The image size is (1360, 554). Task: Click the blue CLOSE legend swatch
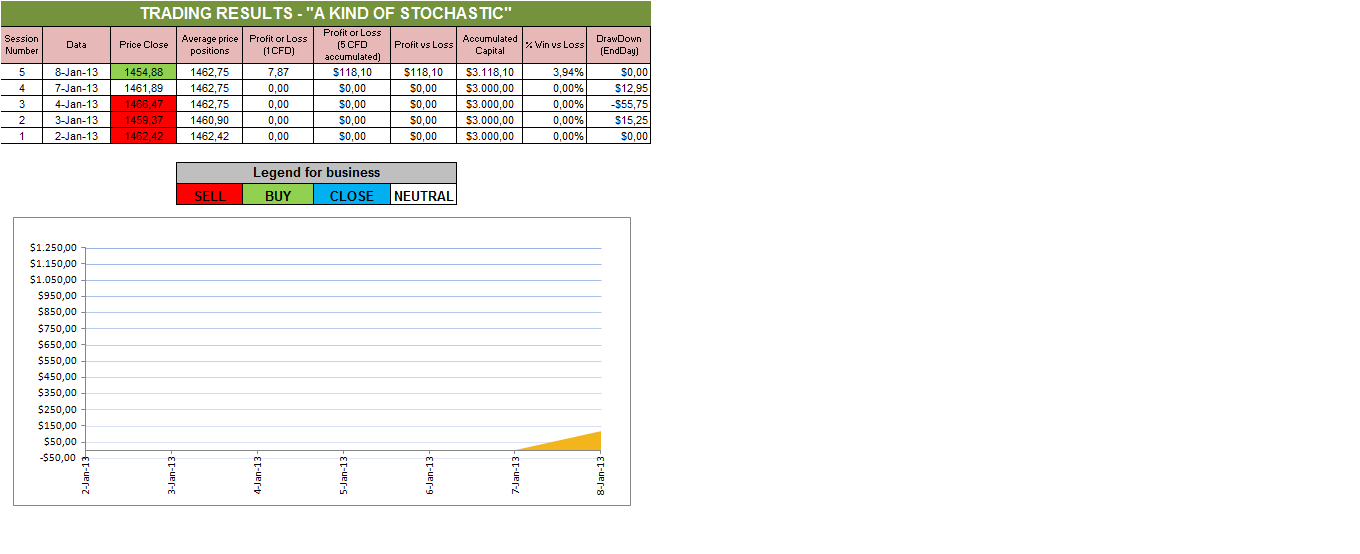(x=351, y=195)
